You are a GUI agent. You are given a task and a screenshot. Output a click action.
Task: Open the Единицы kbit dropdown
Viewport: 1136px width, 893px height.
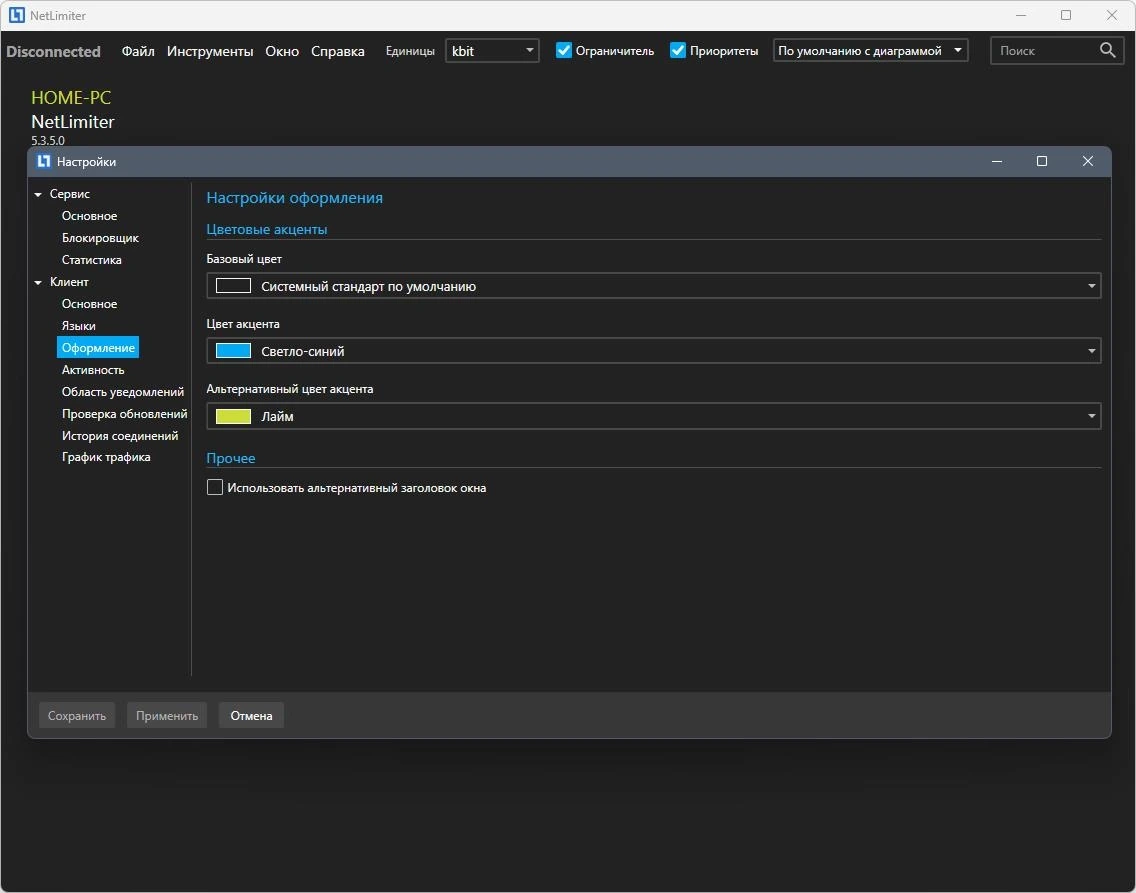point(492,51)
